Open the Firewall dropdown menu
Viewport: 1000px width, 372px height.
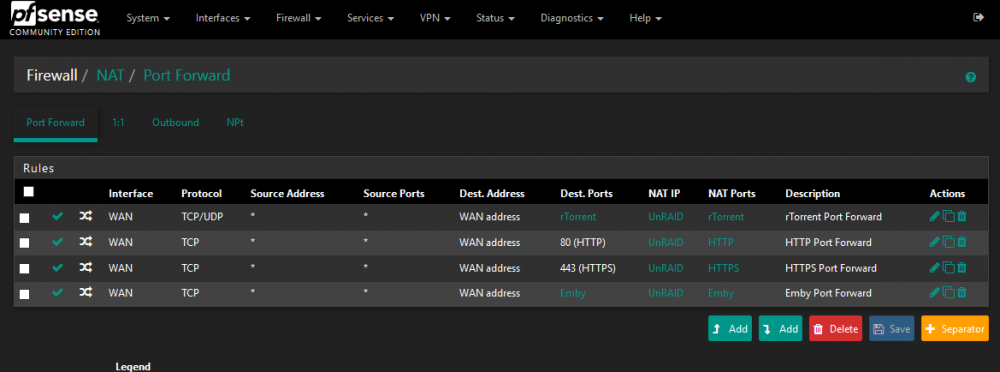point(298,18)
